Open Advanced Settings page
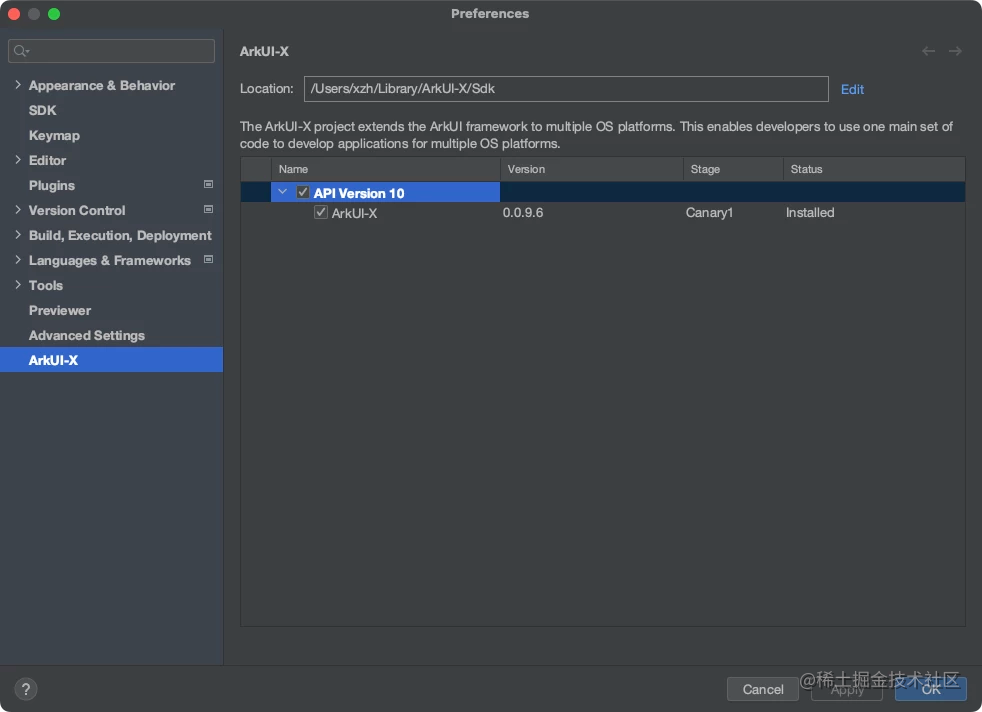 click(87, 336)
